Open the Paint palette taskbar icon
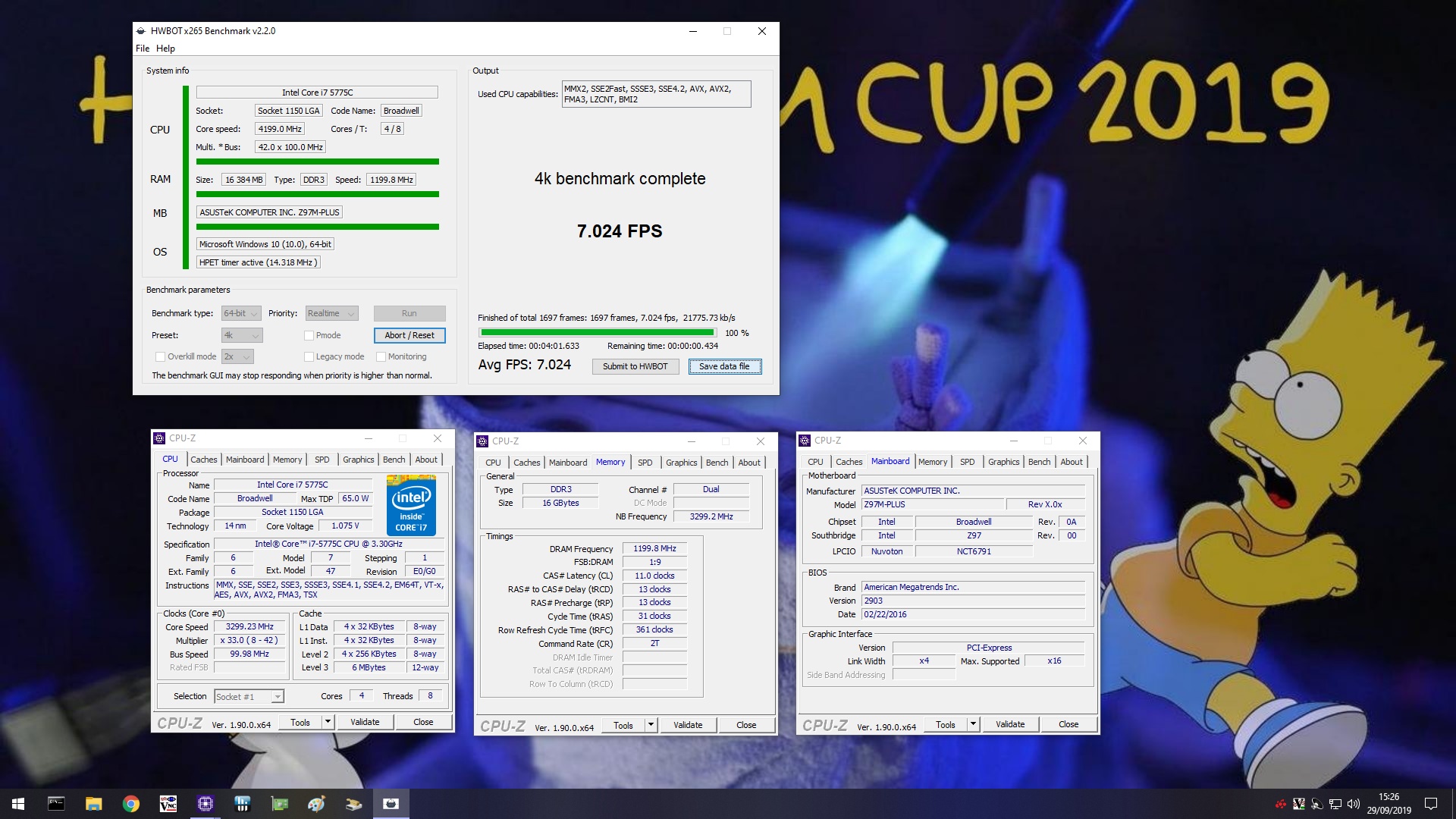 316,804
